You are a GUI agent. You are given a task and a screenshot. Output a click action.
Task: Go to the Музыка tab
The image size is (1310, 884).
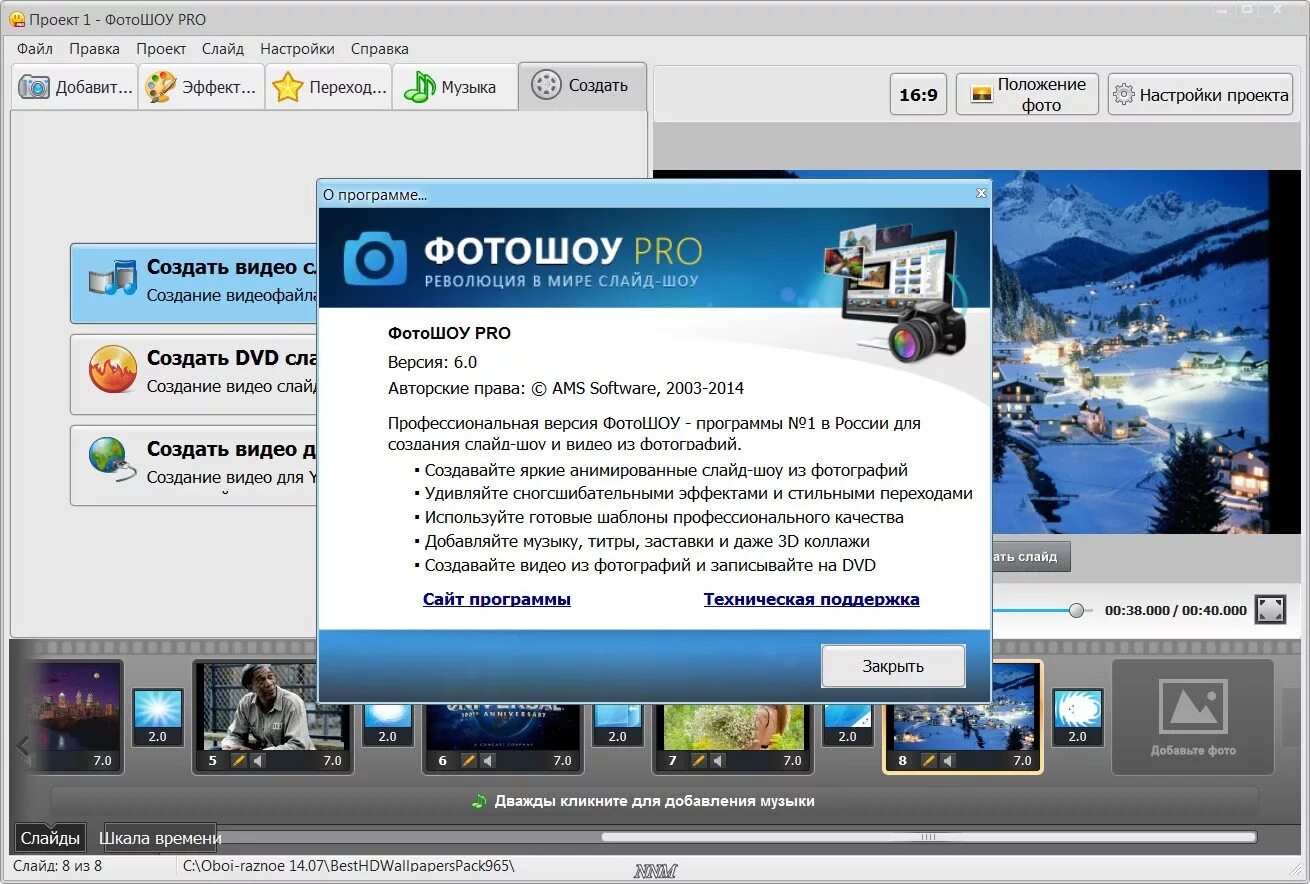coord(454,87)
